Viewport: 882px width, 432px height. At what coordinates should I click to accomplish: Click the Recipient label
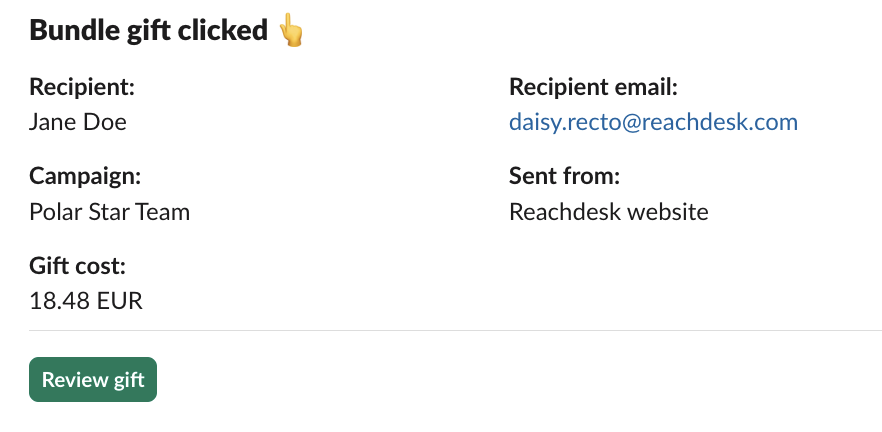[x=82, y=87]
